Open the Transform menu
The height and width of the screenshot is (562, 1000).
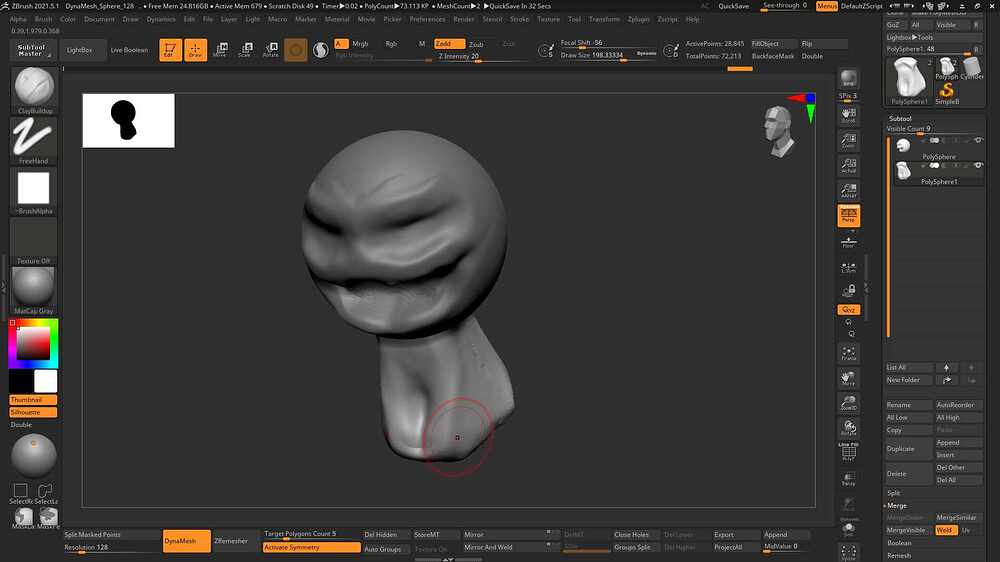604,19
